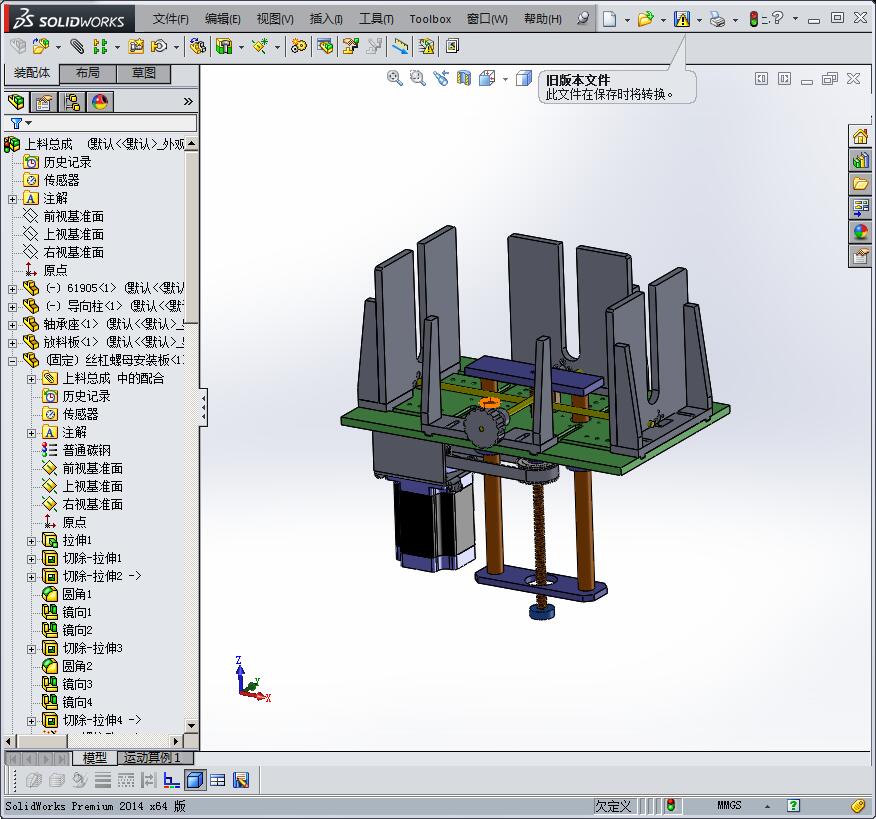Viewport: 876px width, 819px height.
Task: Switch to the ConfigurationManager tab
Action: point(72,102)
